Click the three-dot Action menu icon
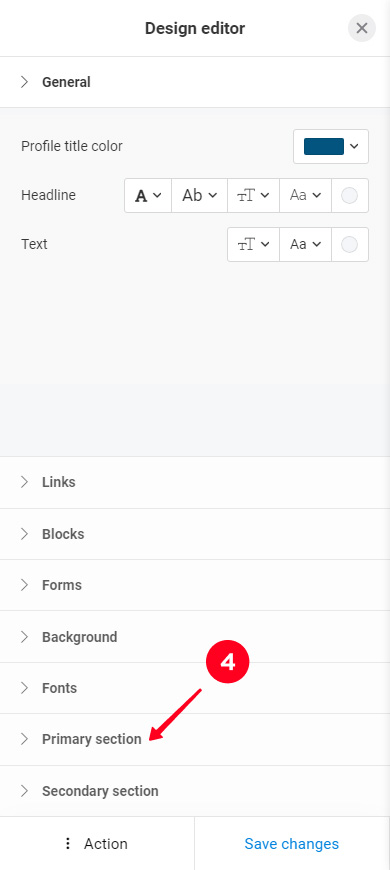 68,843
